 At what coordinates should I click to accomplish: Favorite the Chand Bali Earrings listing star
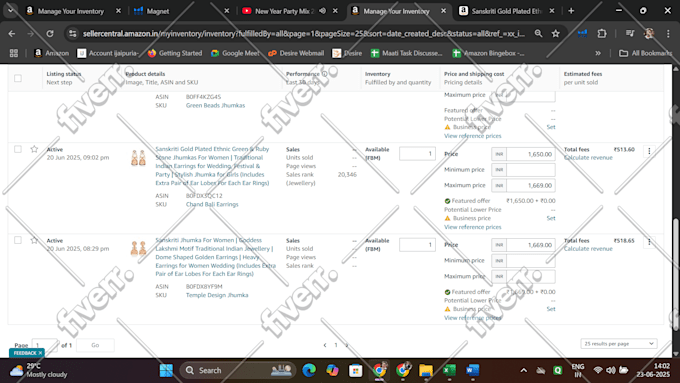click(x=34, y=149)
